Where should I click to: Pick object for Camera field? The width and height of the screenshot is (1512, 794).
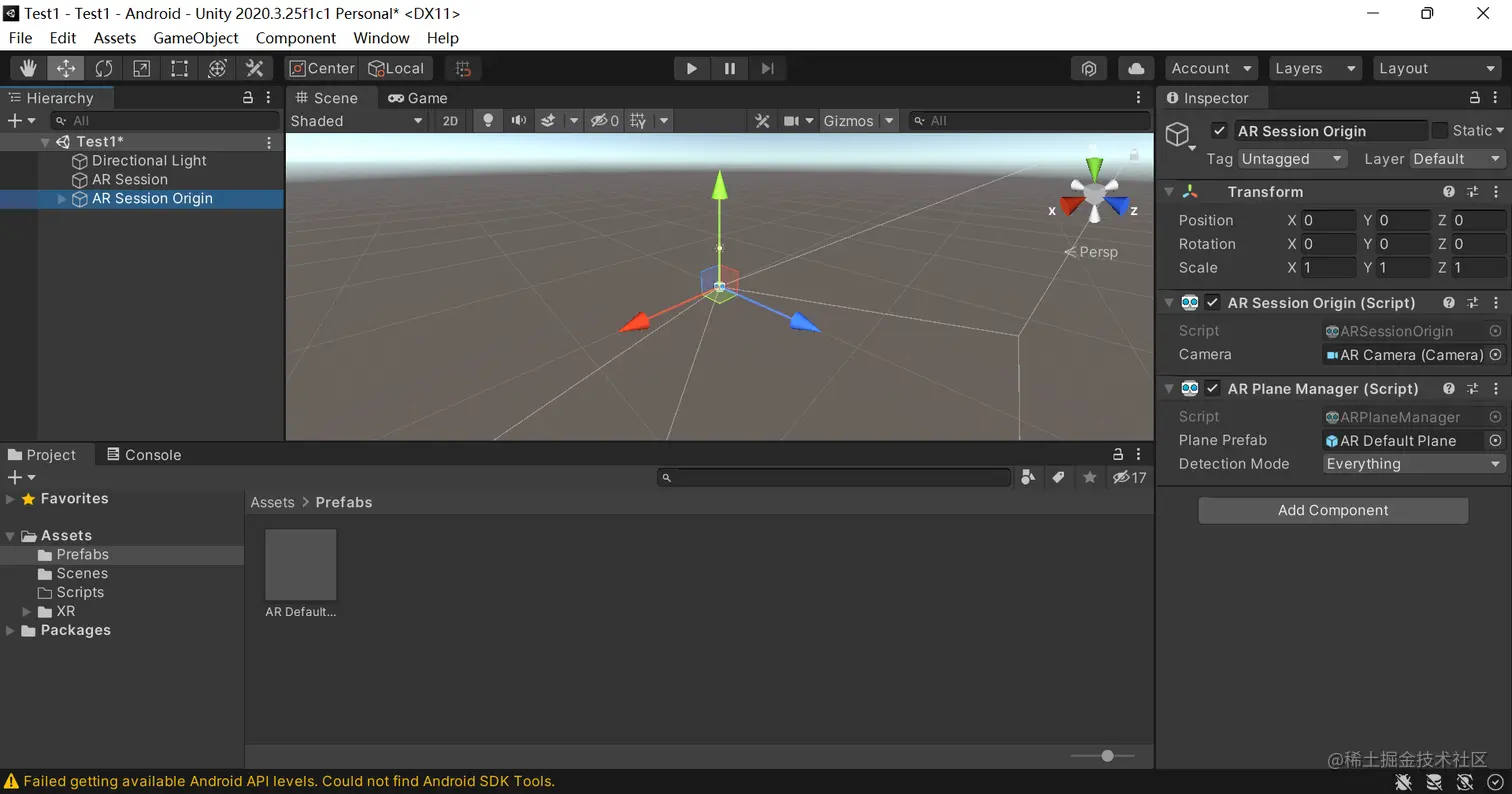(1496, 354)
